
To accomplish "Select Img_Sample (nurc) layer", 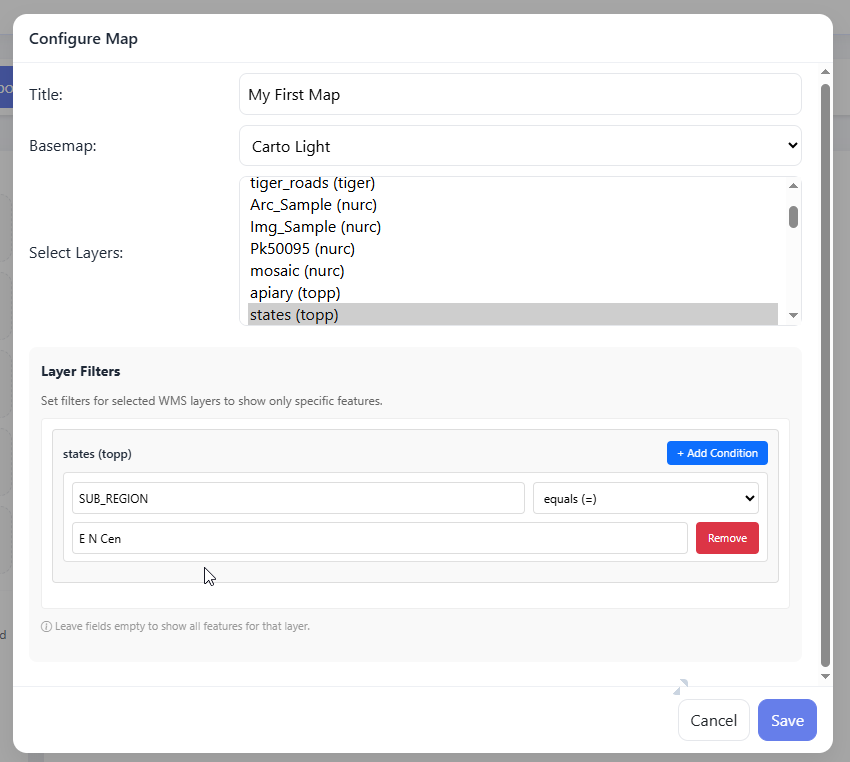I will 315,227.
